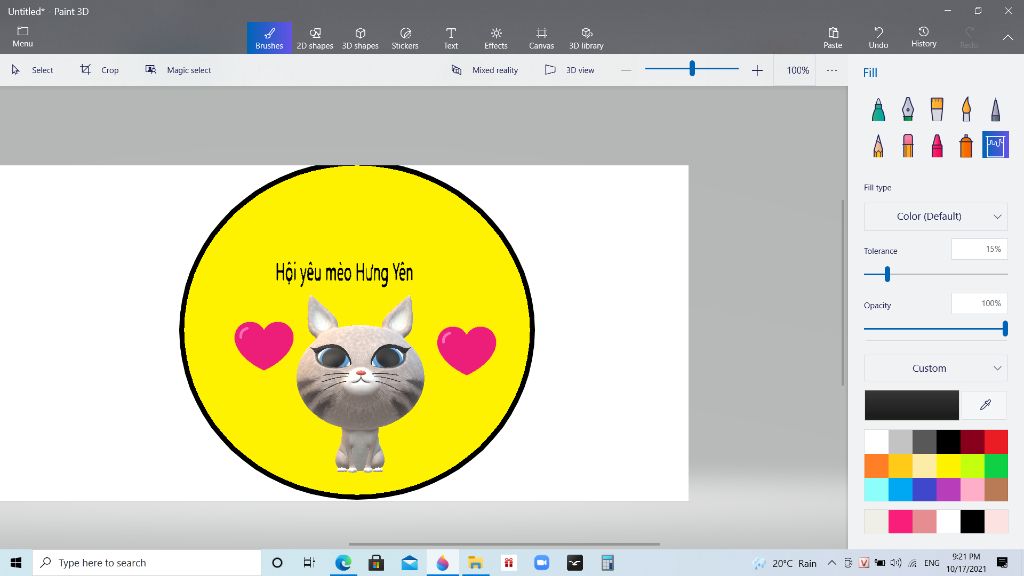Click the eyedropper color picker
The height and width of the screenshot is (576, 1024).
pyautogui.click(x=985, y=405)
